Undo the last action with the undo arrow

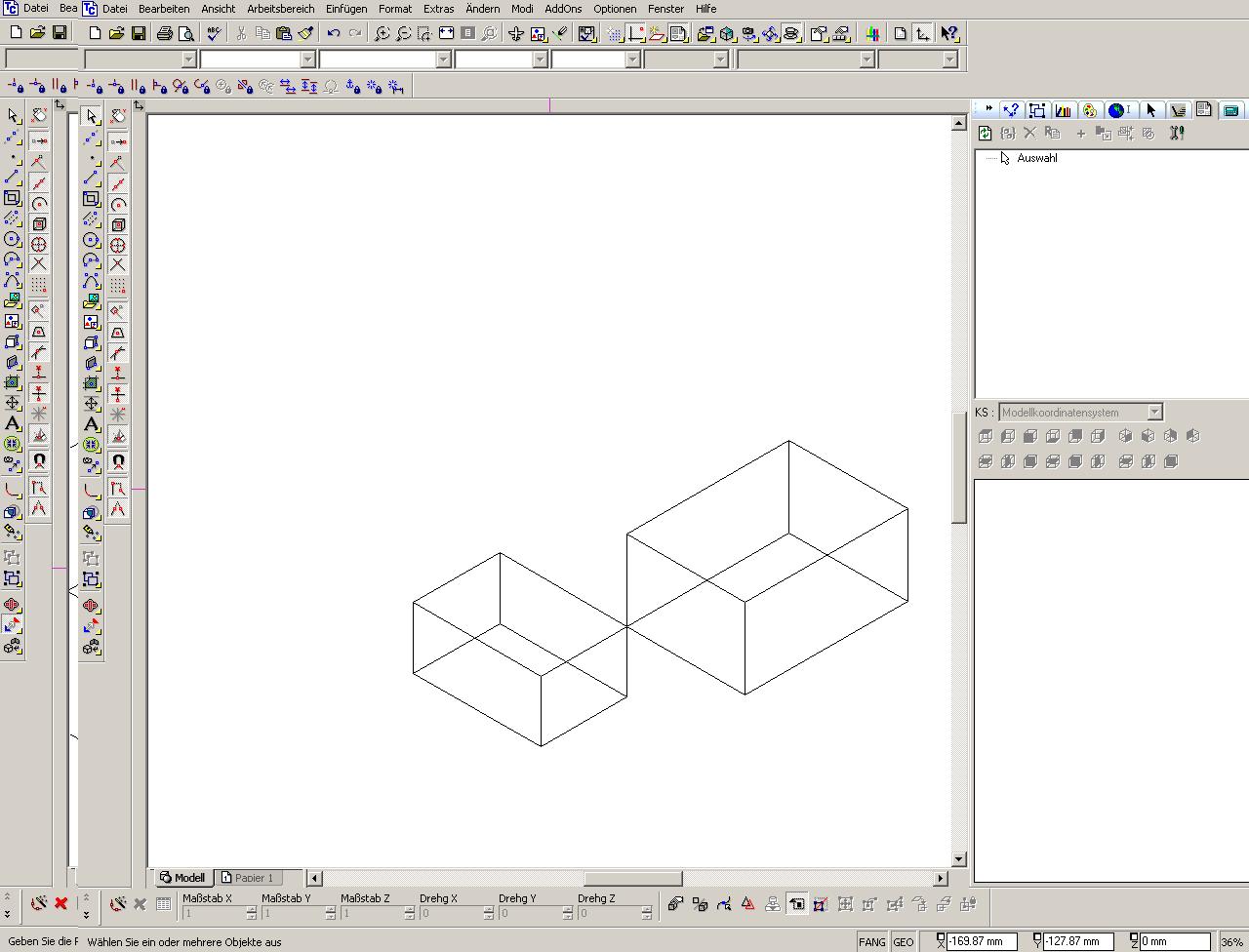334,33
